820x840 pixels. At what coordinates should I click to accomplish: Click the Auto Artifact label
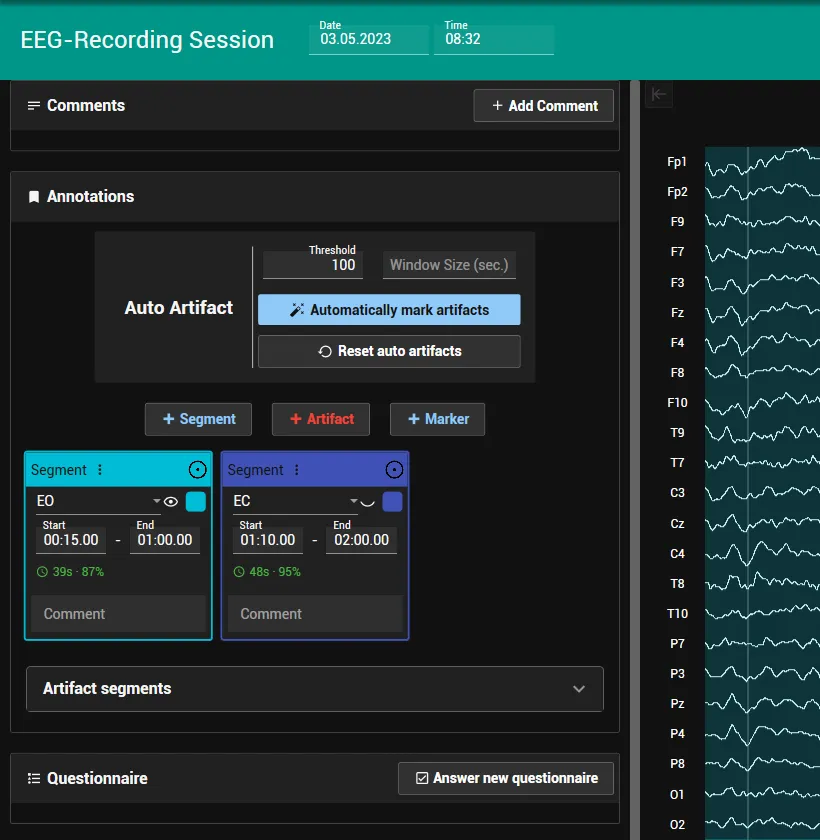tap(178, 308)
